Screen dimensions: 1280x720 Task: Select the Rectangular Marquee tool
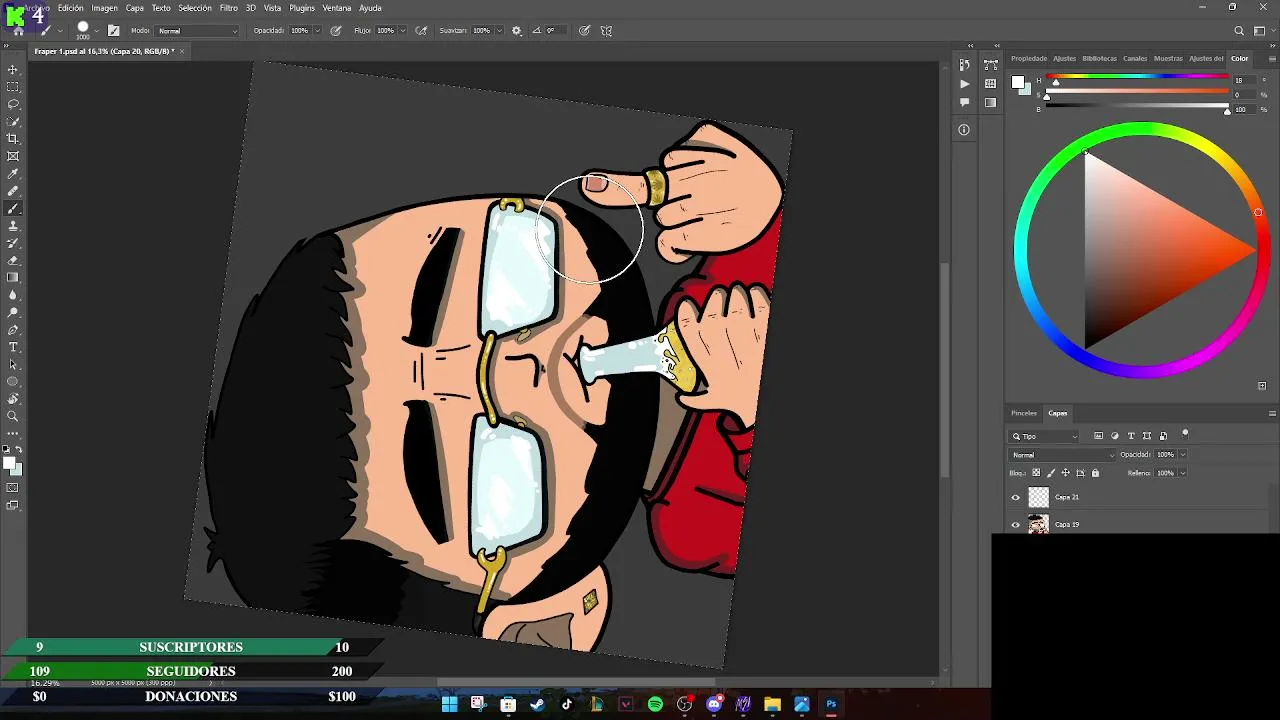pyautogui.click(x=13, y=87)
